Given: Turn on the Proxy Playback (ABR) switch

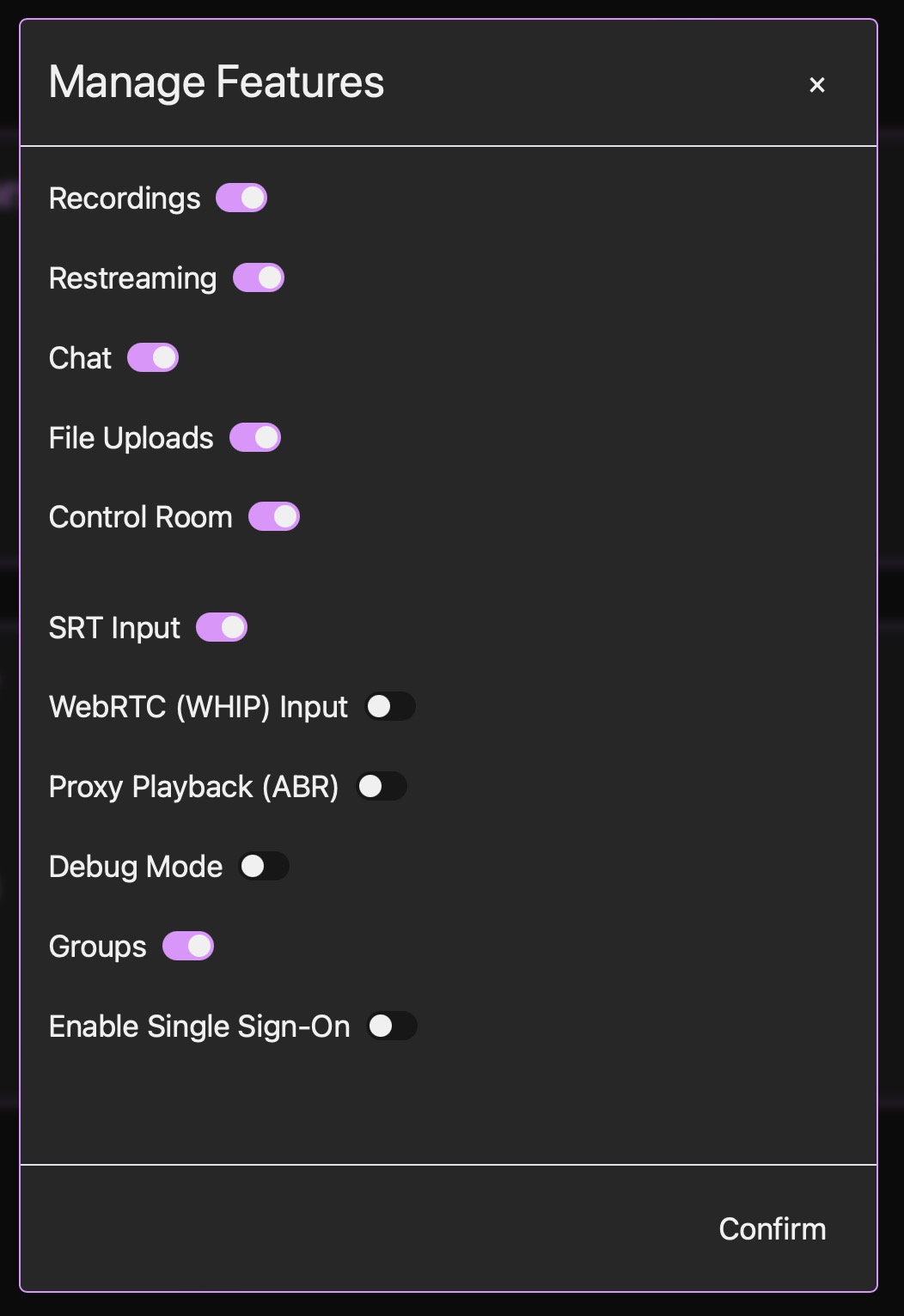Looking at the screenshot, I should tap(382, 787).
